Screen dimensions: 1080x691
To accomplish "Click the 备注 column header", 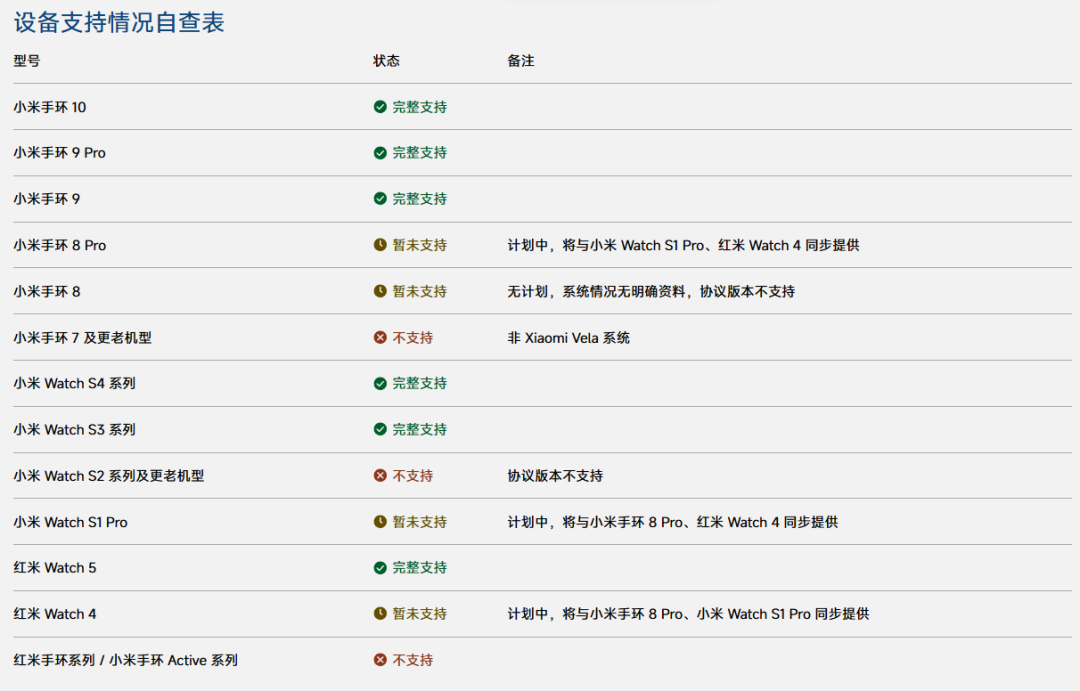I will tap(521, 61).
